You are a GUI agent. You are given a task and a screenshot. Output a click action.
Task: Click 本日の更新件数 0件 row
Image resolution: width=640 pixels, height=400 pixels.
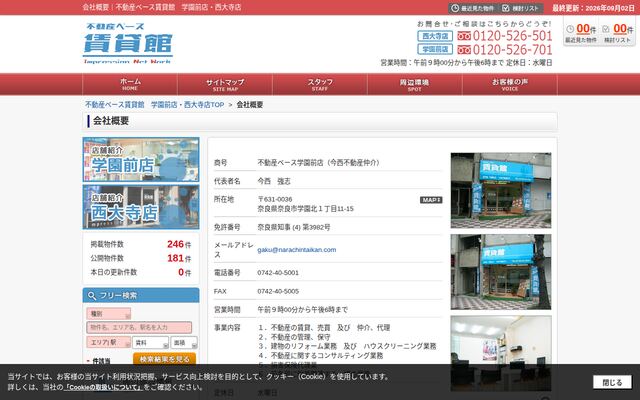(141, 272)
